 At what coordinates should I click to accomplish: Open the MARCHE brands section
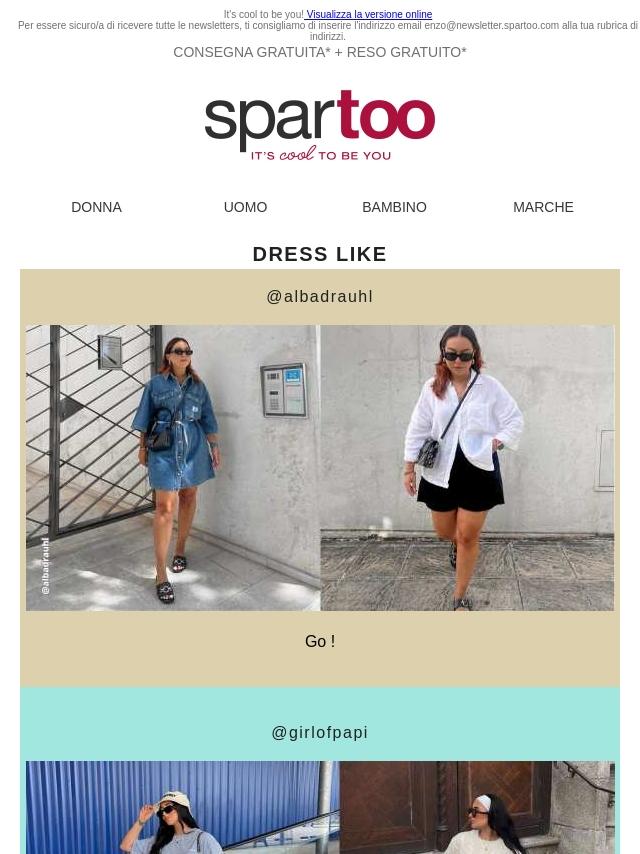coord(543,207)
